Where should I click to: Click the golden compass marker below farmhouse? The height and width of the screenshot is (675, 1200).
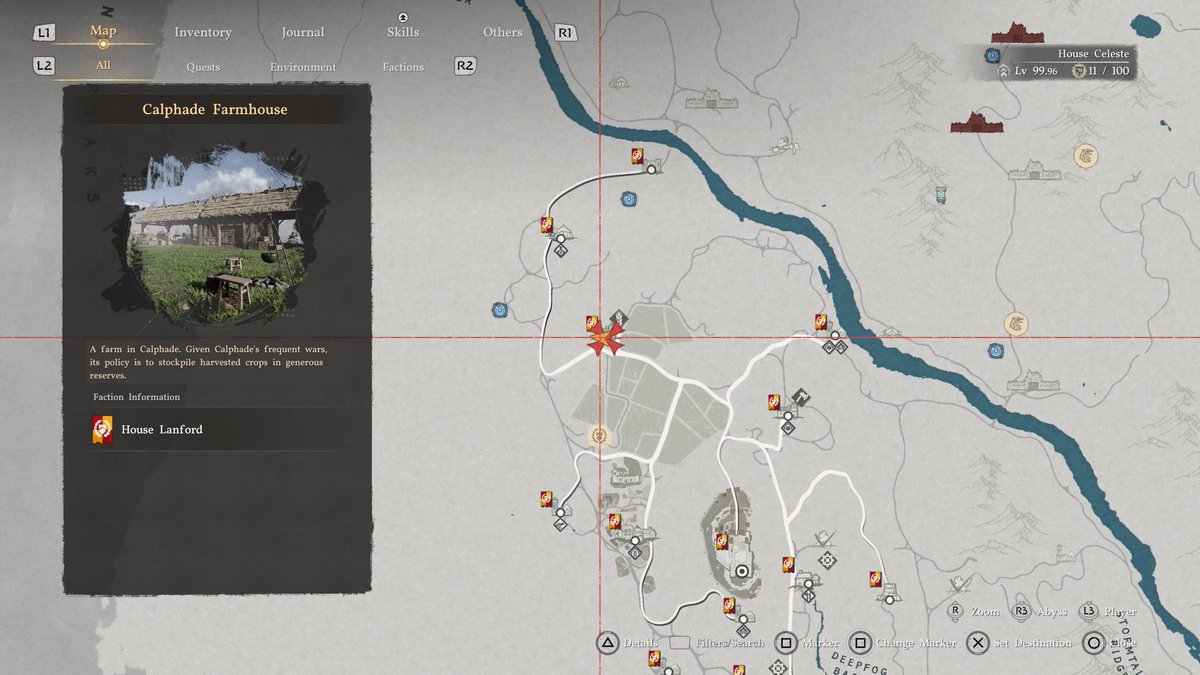600,435
